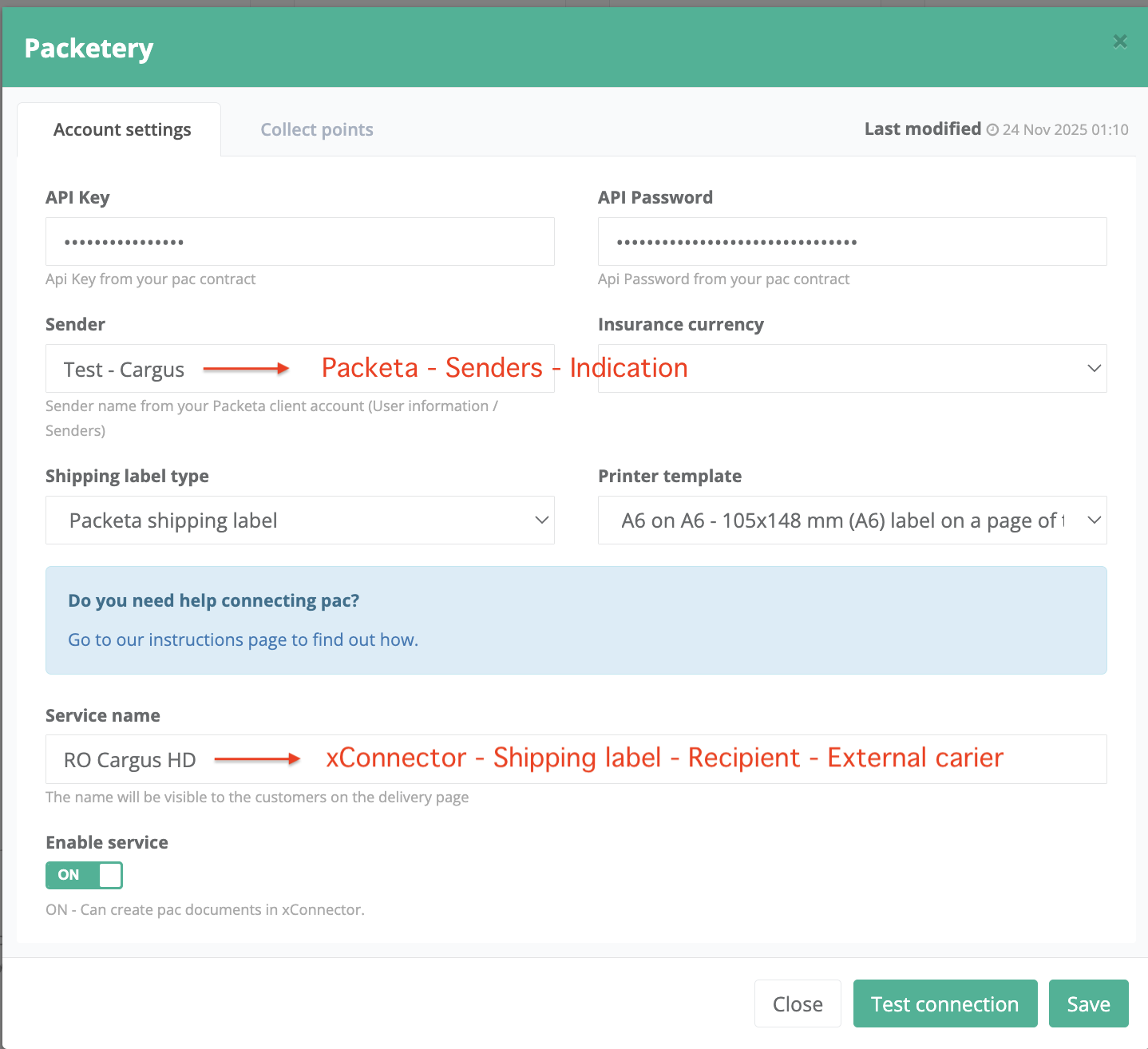Click the API Key label
This screenshot has width=1148, height=1049.
coord(77,197)
